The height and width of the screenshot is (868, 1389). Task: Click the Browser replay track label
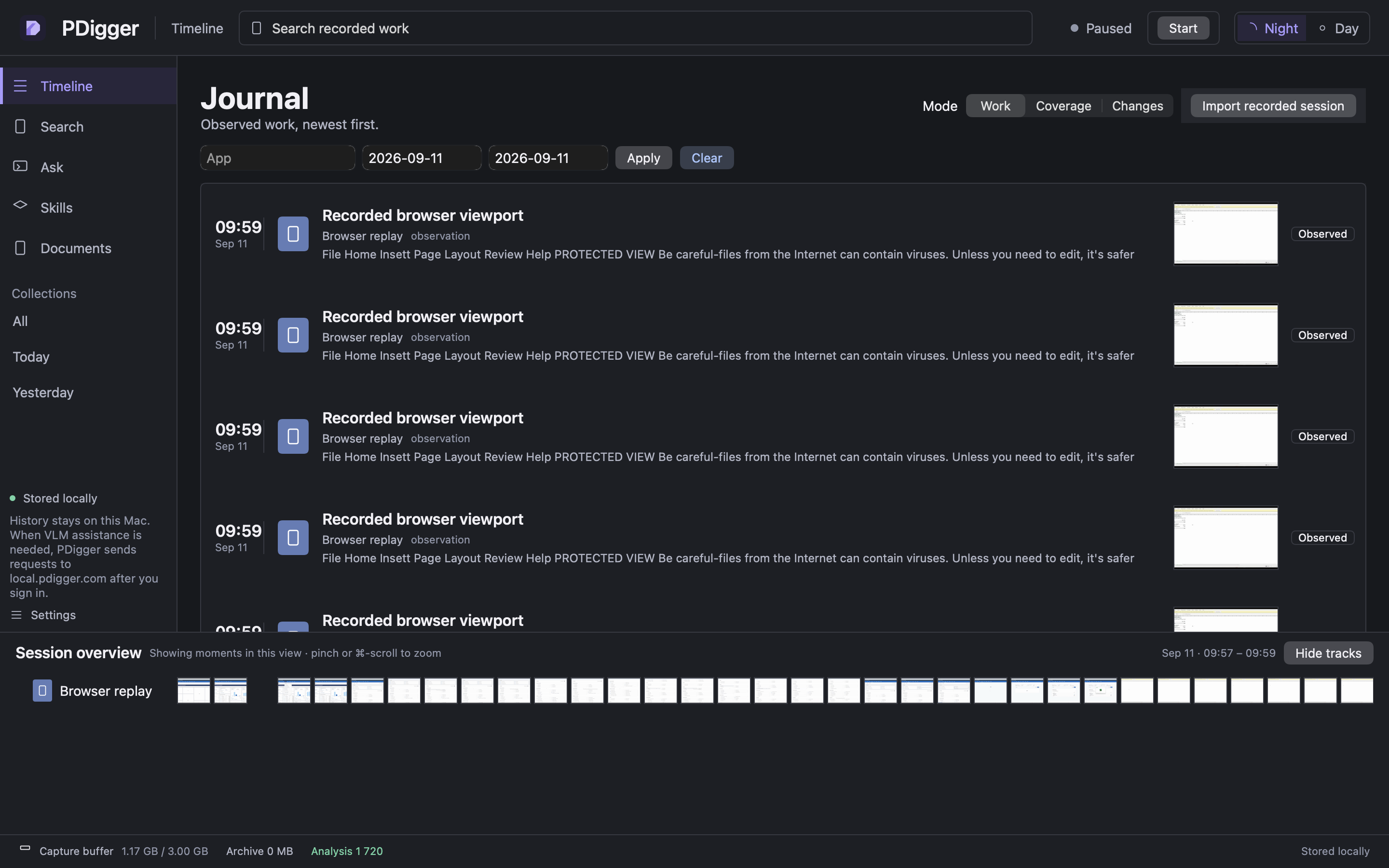106,691
